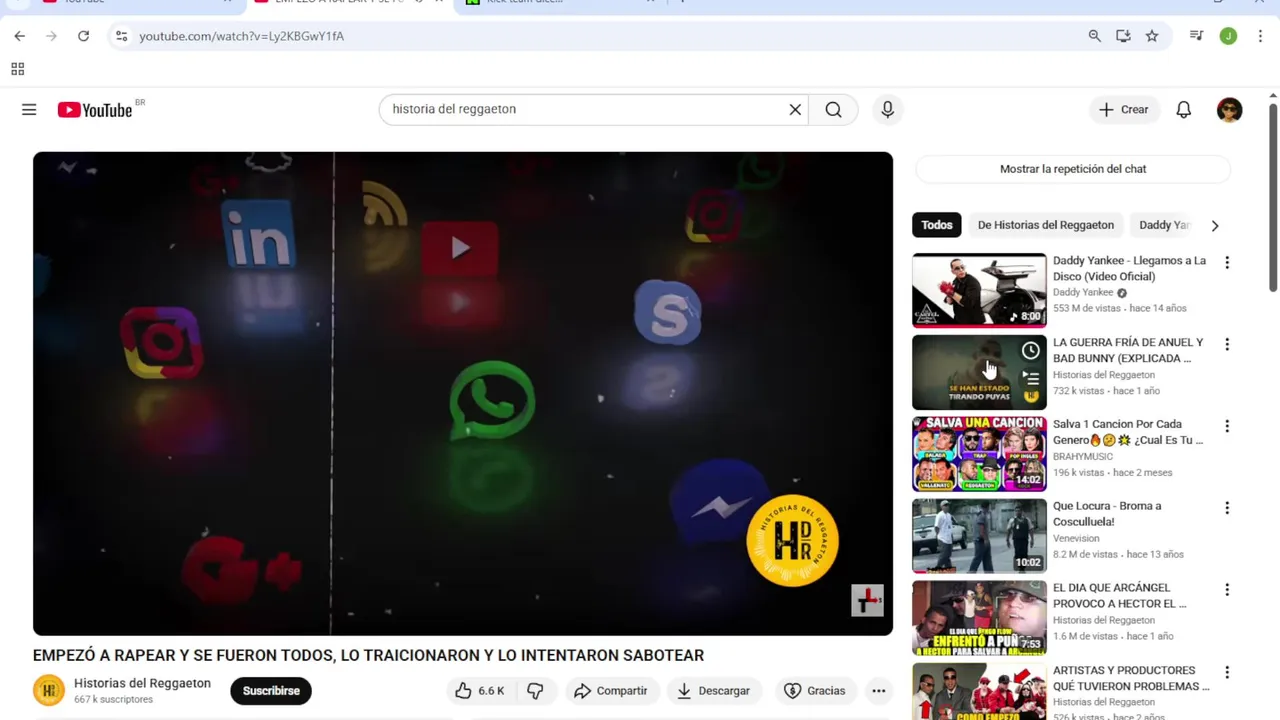The width and height of the screenshot is (1280, 720).
Task: Open Que Locura Broma a Cosculluela thumbnail
Action: tap(979, 536)
